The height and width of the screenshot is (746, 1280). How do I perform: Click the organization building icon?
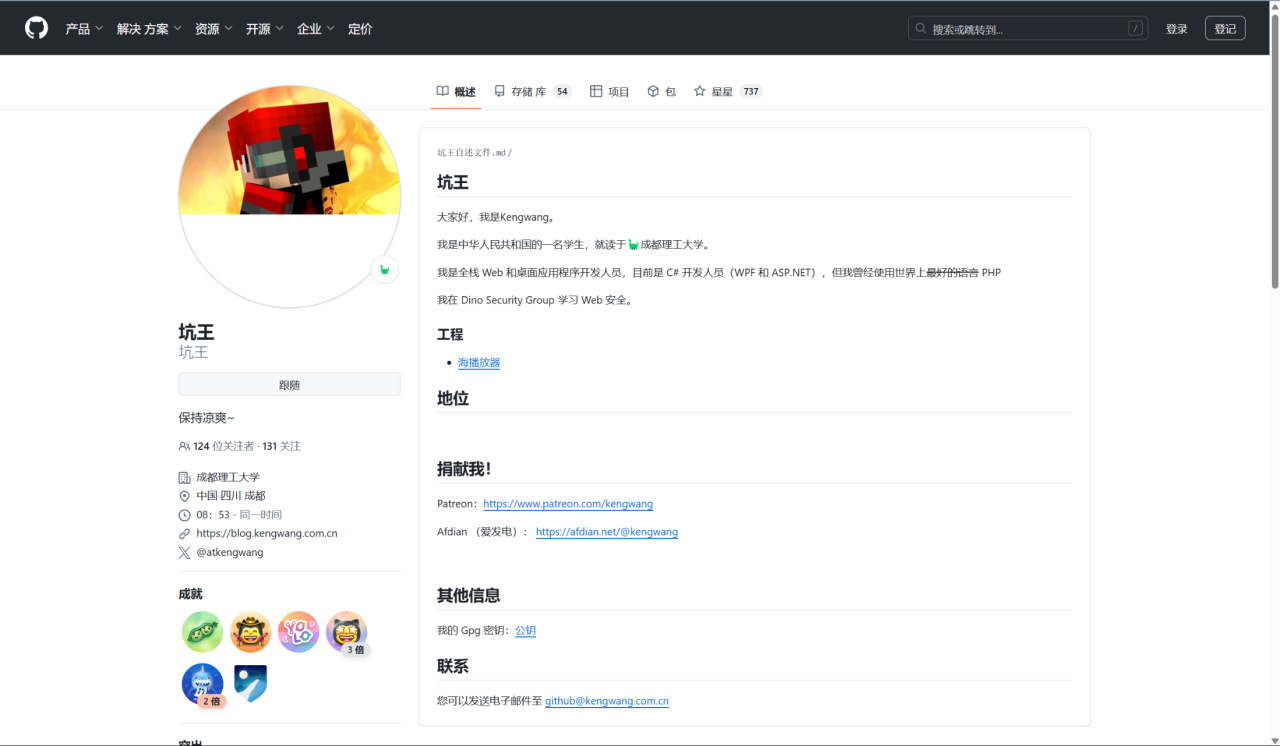coord(184,478)
